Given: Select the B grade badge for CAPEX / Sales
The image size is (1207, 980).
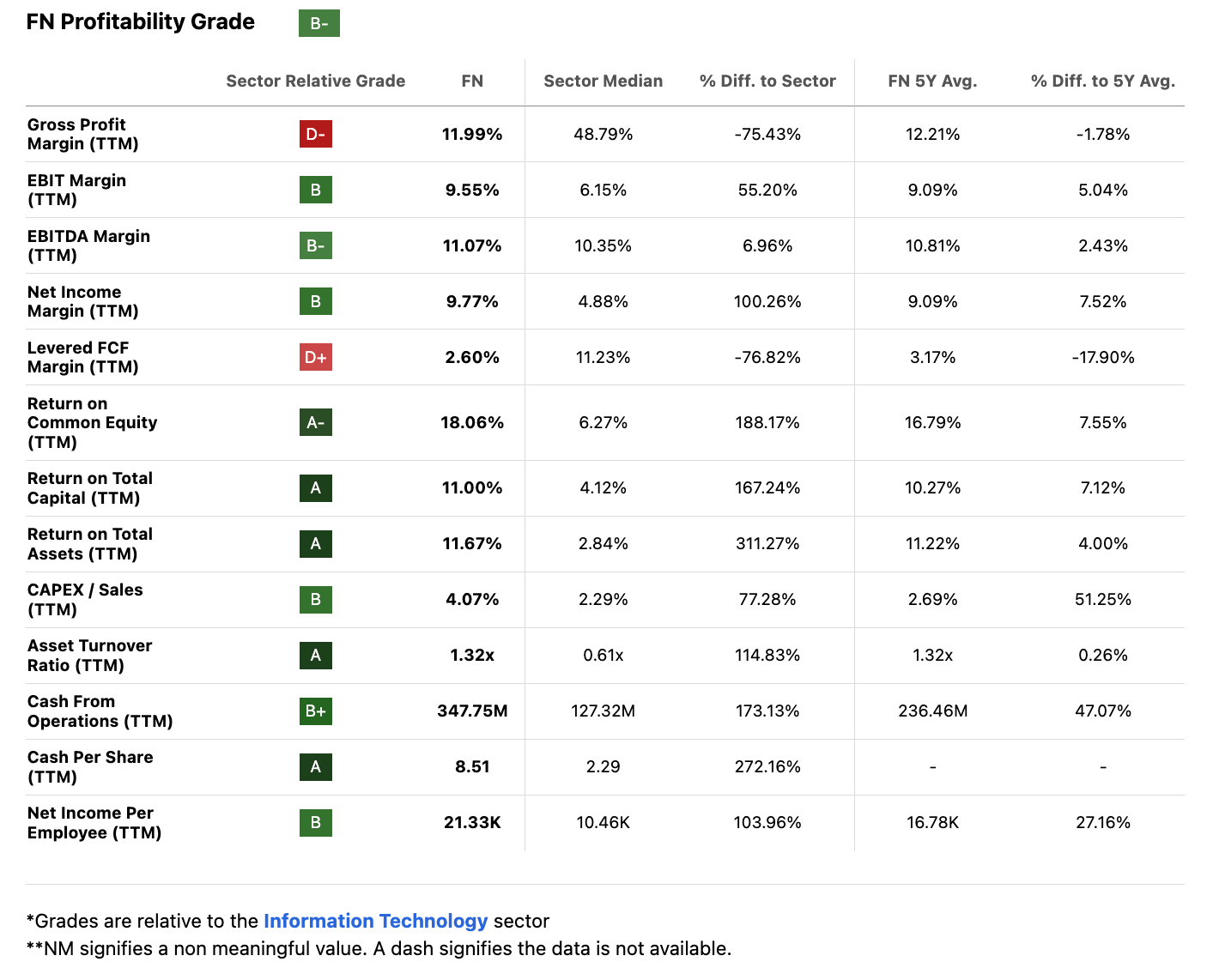Looking at the screenshot, I should click(x=315, y=599).
